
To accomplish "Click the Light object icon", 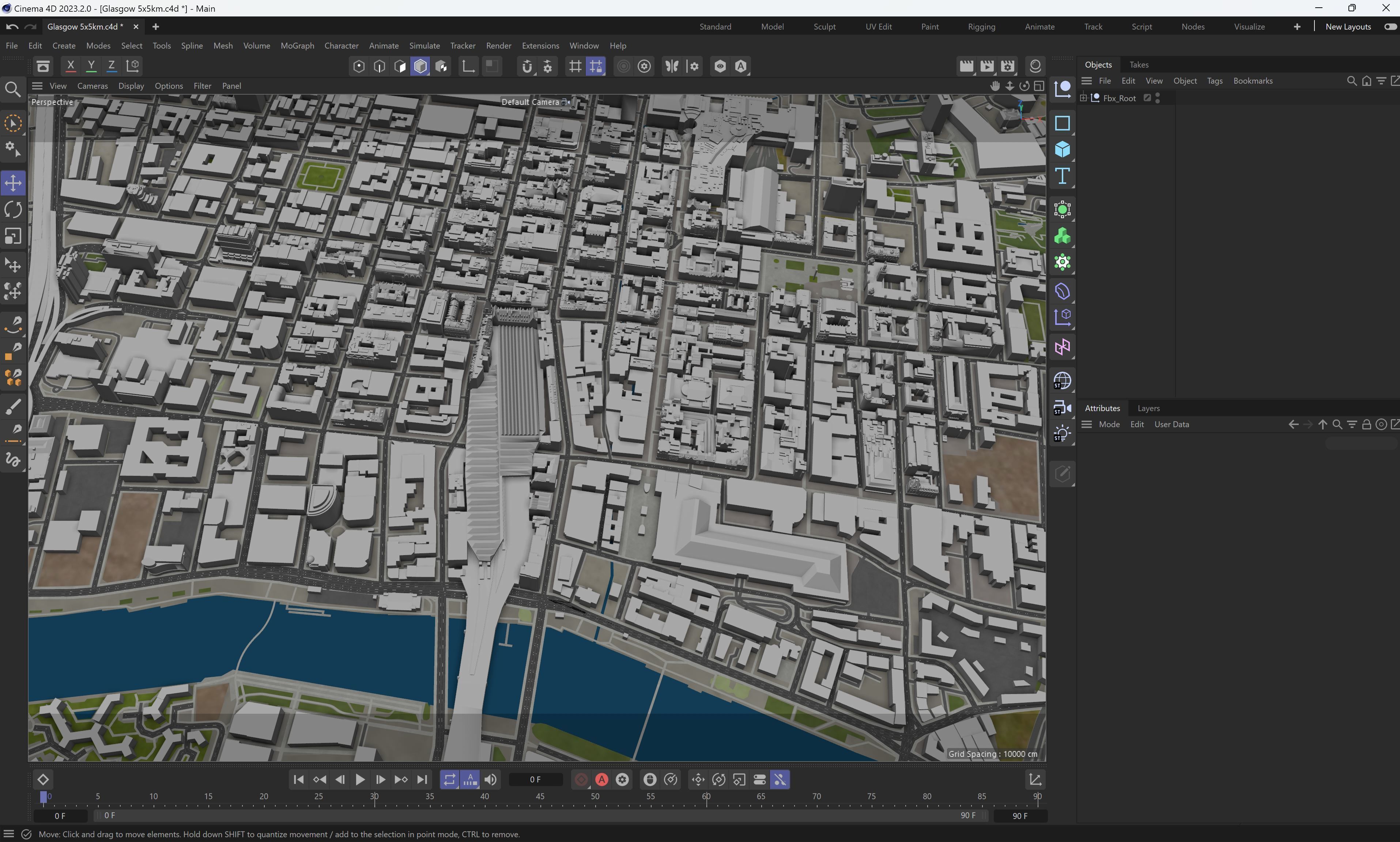I will (1063, 434).
